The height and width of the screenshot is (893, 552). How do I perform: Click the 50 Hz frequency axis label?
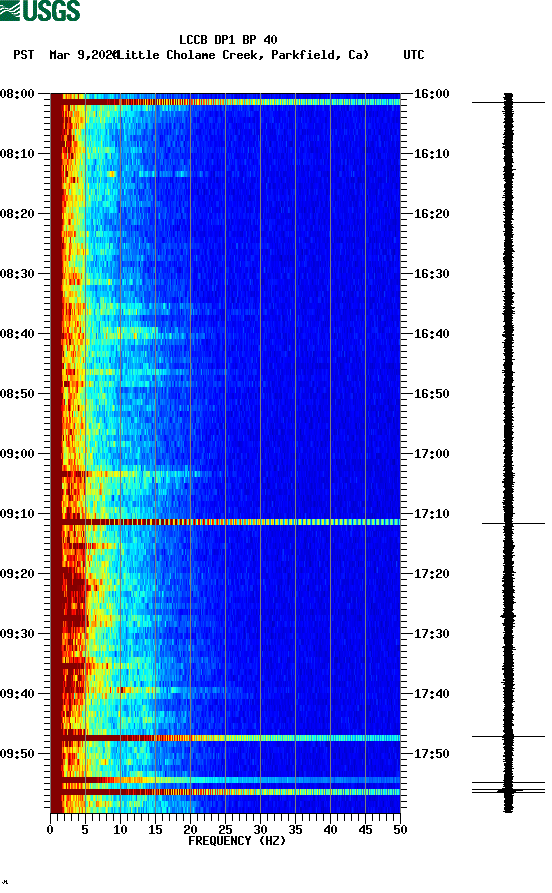(400, 830)
